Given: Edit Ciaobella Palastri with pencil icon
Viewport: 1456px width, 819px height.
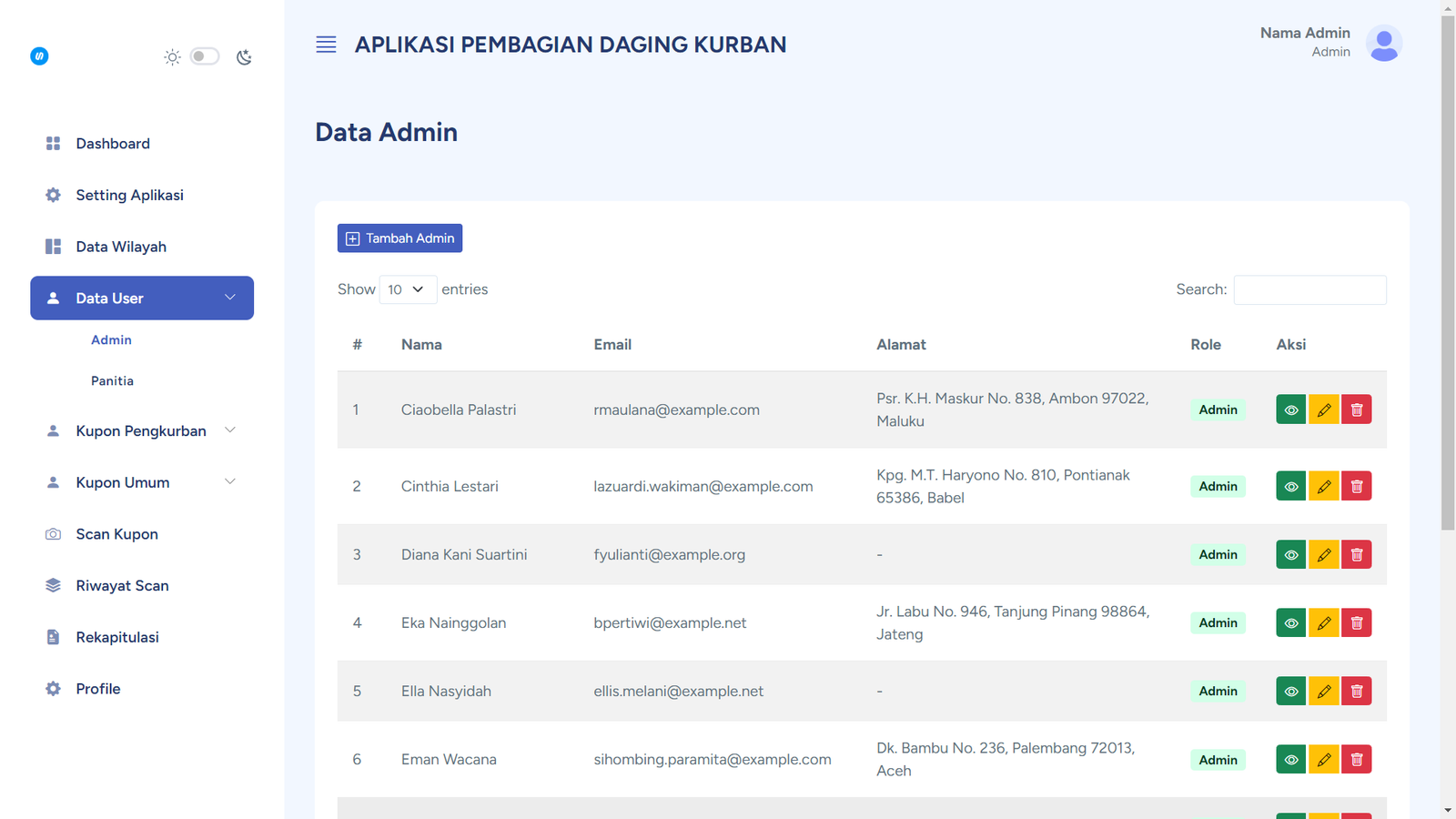Looking at the screenshot, I should [1323, 409].
